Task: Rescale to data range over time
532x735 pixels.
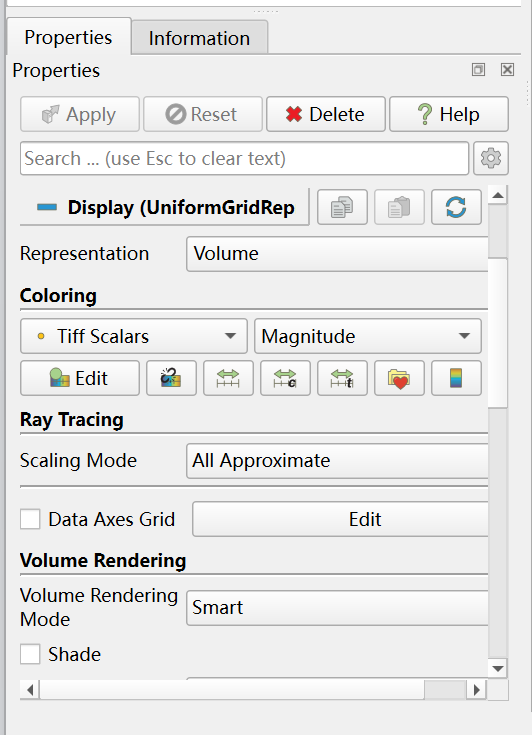Action: (x=342, y=378)
